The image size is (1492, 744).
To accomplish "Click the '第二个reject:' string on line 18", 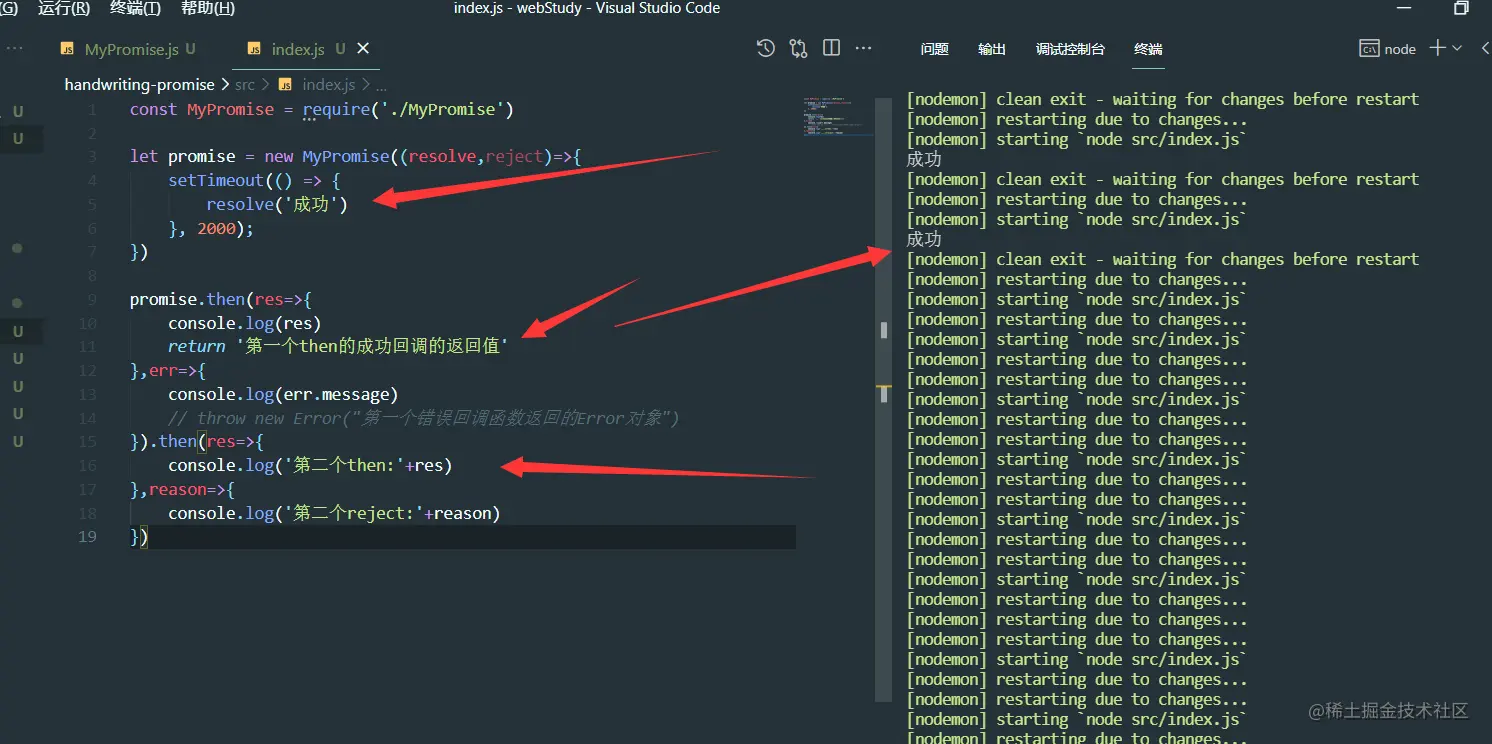I will 354,513.
